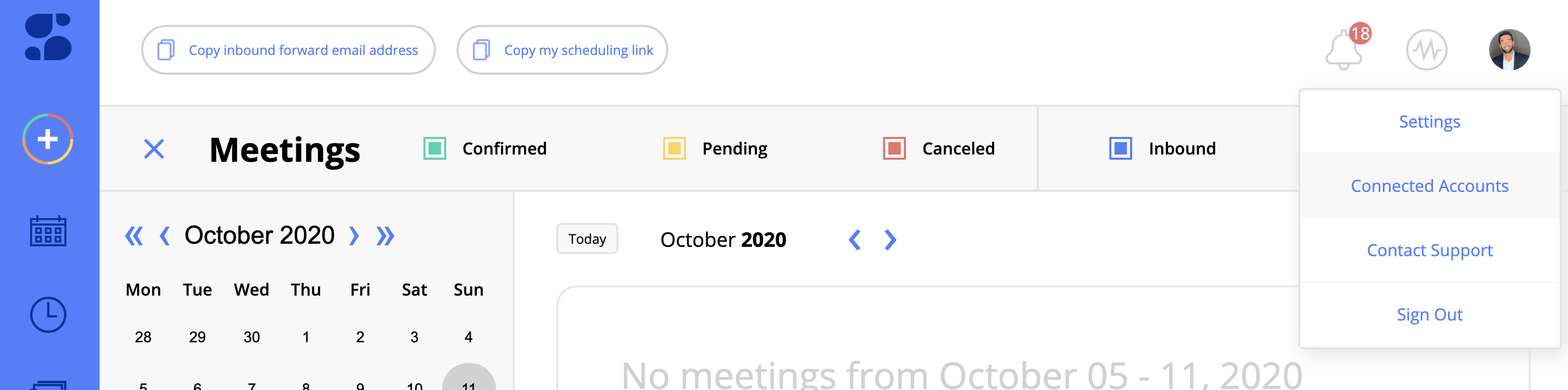Click the plus create meeting icon

[48, 140]
